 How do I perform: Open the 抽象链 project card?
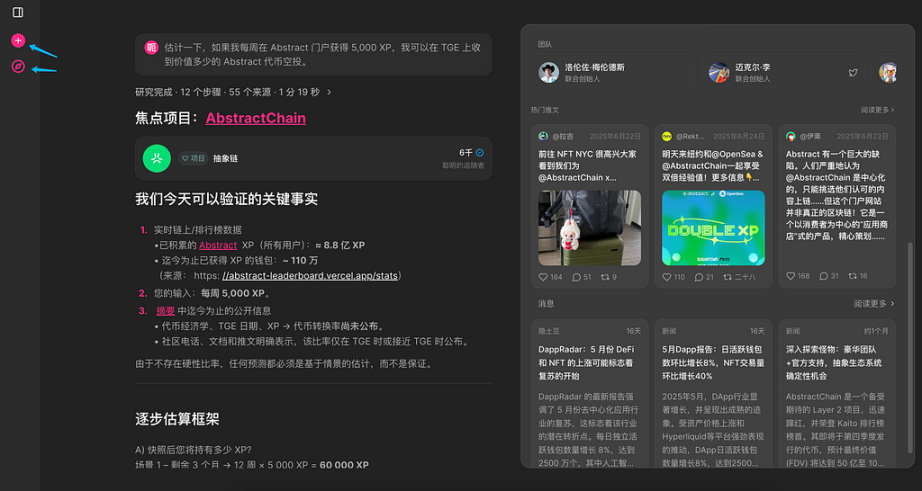313,158
